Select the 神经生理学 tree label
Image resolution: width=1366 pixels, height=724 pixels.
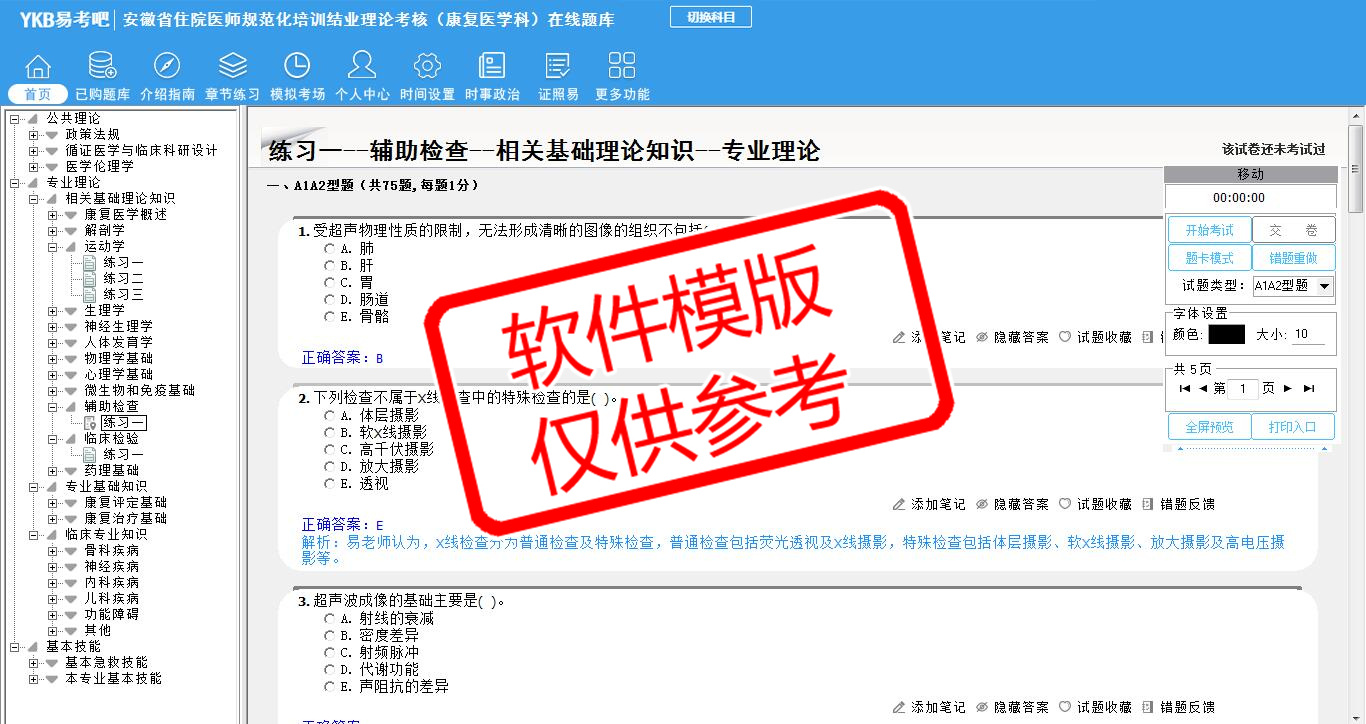(x=119, y=326)
